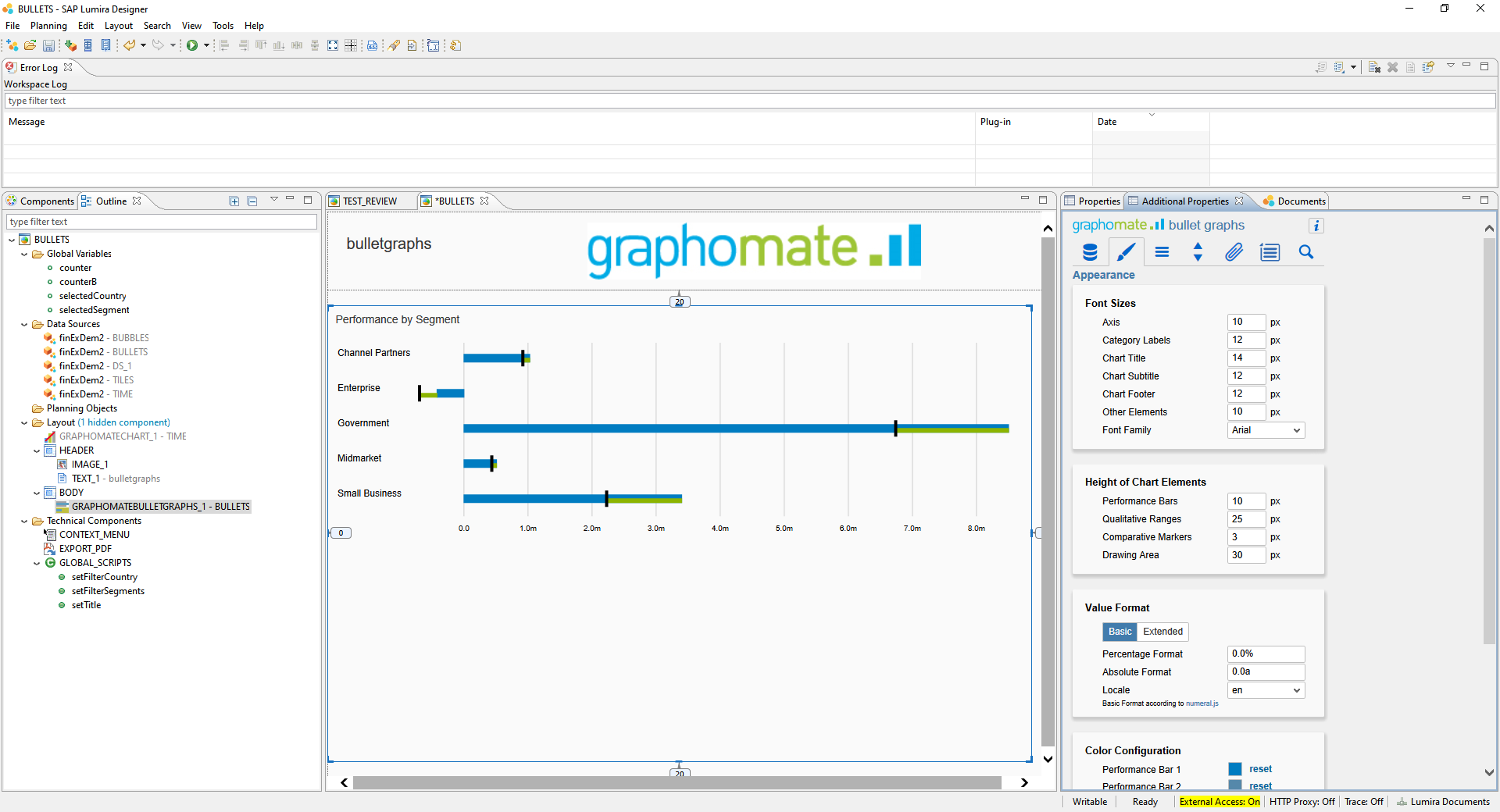Click reset link for Performance Bar 2
Image resolution: width=1500 pixels, height=812 pixels.
tap(1260, 785)
